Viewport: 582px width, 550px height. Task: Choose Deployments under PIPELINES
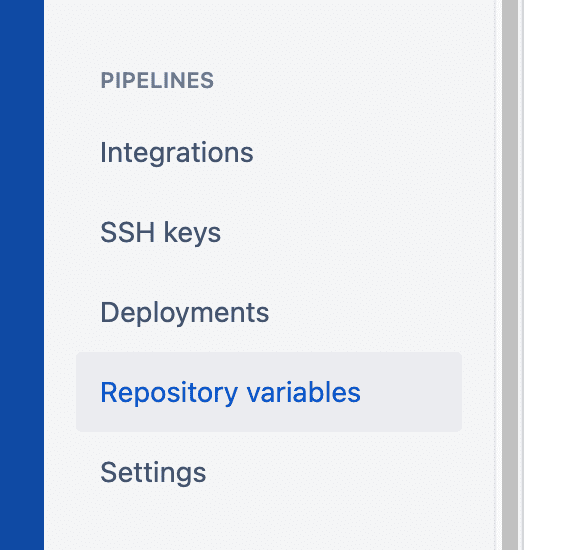pyautogui.click(x=184, y=312)
